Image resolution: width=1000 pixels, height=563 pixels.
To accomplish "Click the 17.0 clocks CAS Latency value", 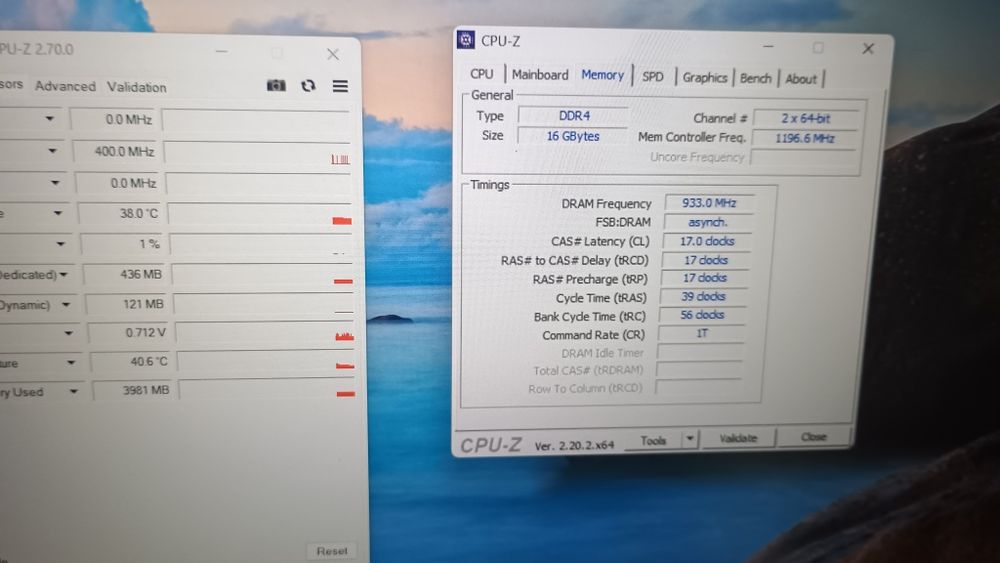I will click(707, 241).
